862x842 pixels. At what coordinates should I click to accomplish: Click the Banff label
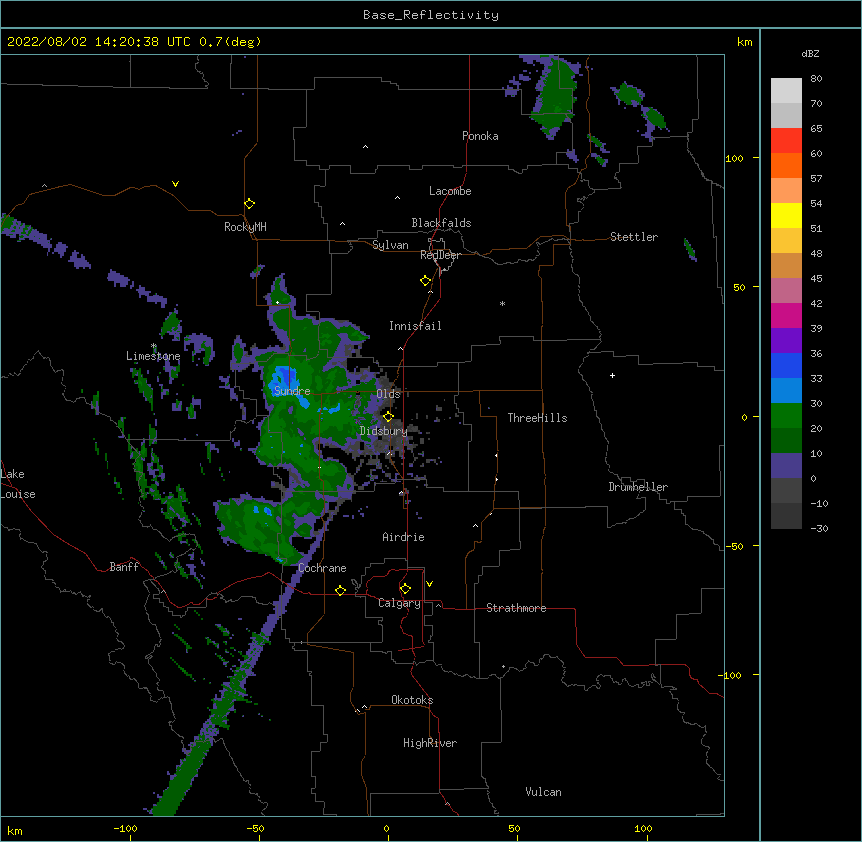(x=124, y=567)
